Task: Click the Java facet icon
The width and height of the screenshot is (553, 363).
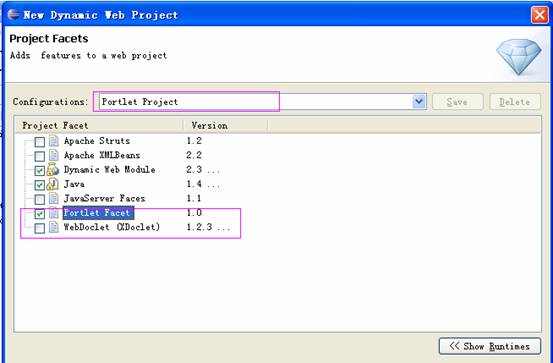Action: tap(53, 184)
